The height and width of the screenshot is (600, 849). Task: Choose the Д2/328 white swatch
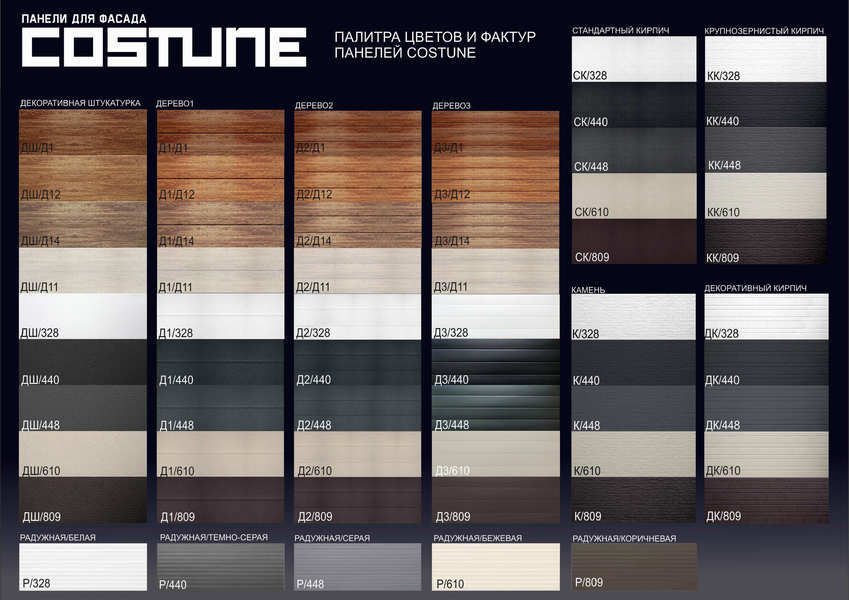[x=358, y=317]
